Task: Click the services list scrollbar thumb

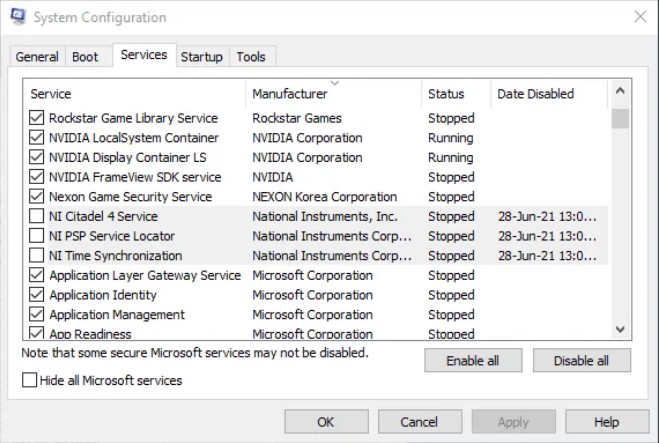Action: [620, 119]
